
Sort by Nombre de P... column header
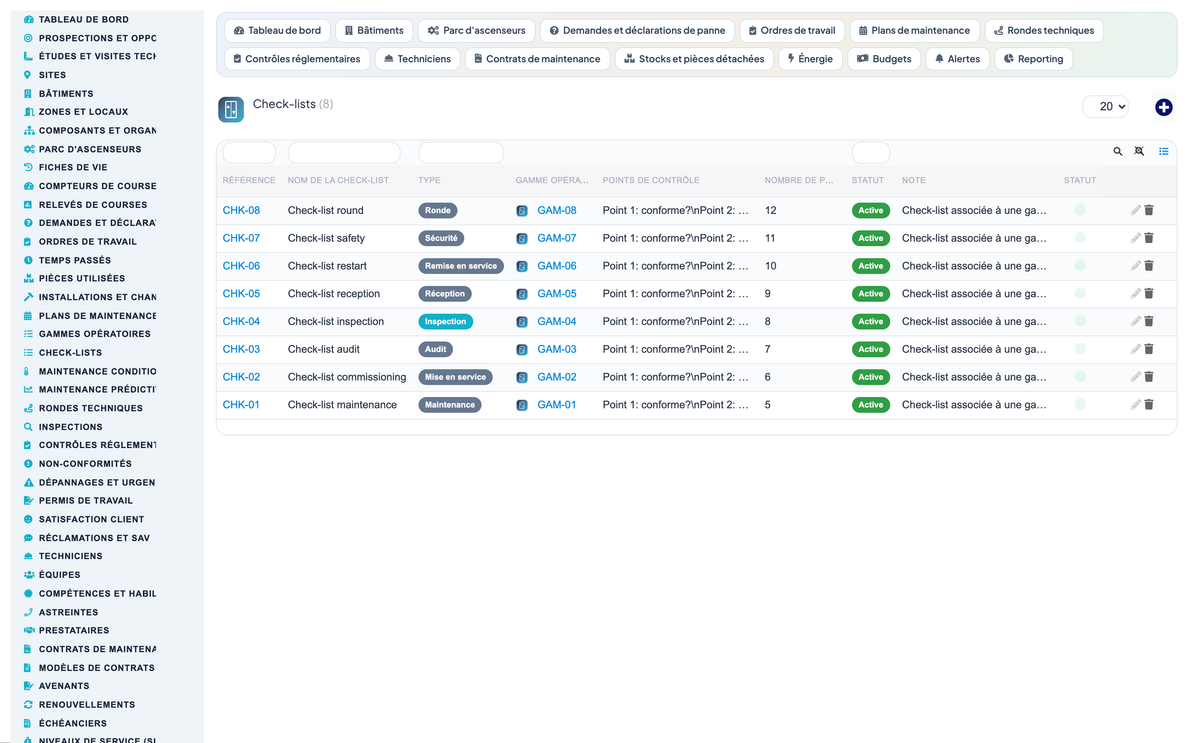point(799,181)
